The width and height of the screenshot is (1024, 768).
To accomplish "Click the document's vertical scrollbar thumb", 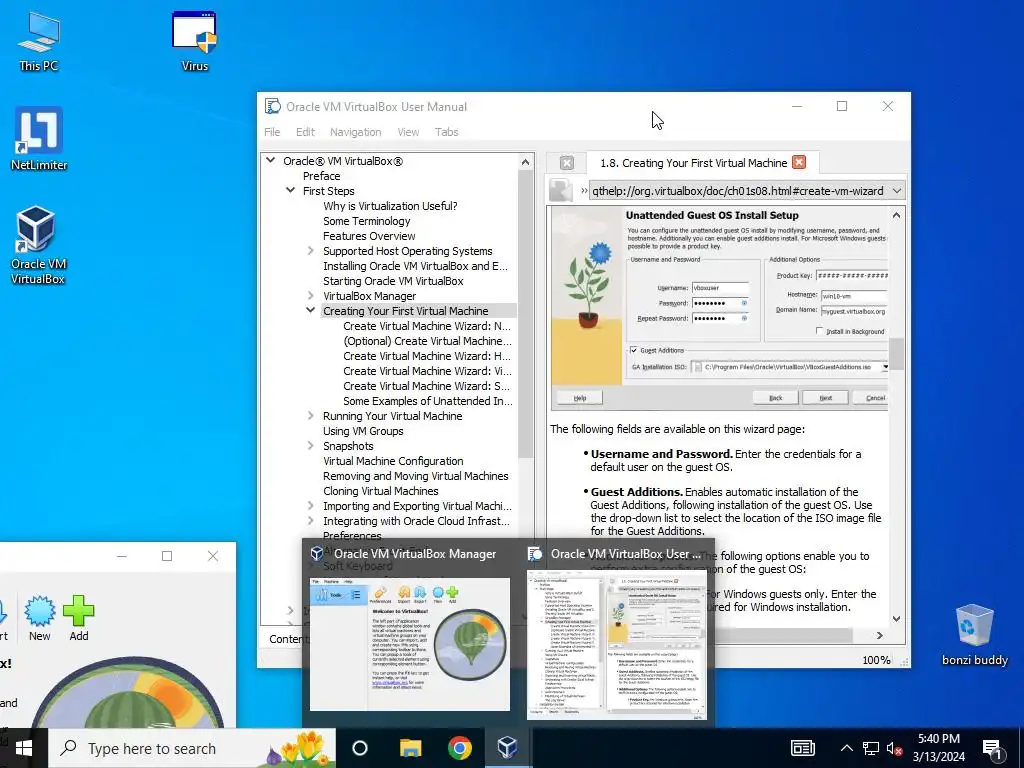I will [897, 353].
